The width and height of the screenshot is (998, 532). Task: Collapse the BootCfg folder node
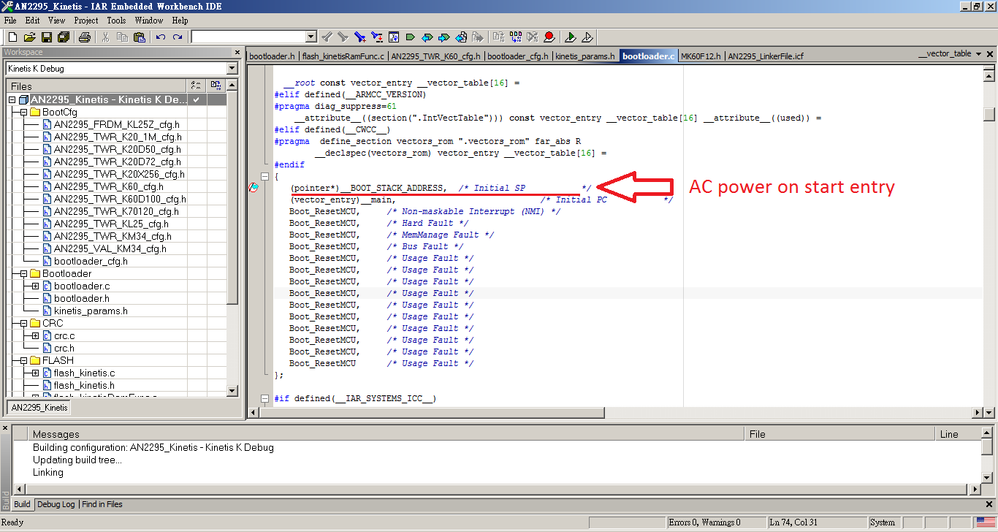(x=24, y=112)
